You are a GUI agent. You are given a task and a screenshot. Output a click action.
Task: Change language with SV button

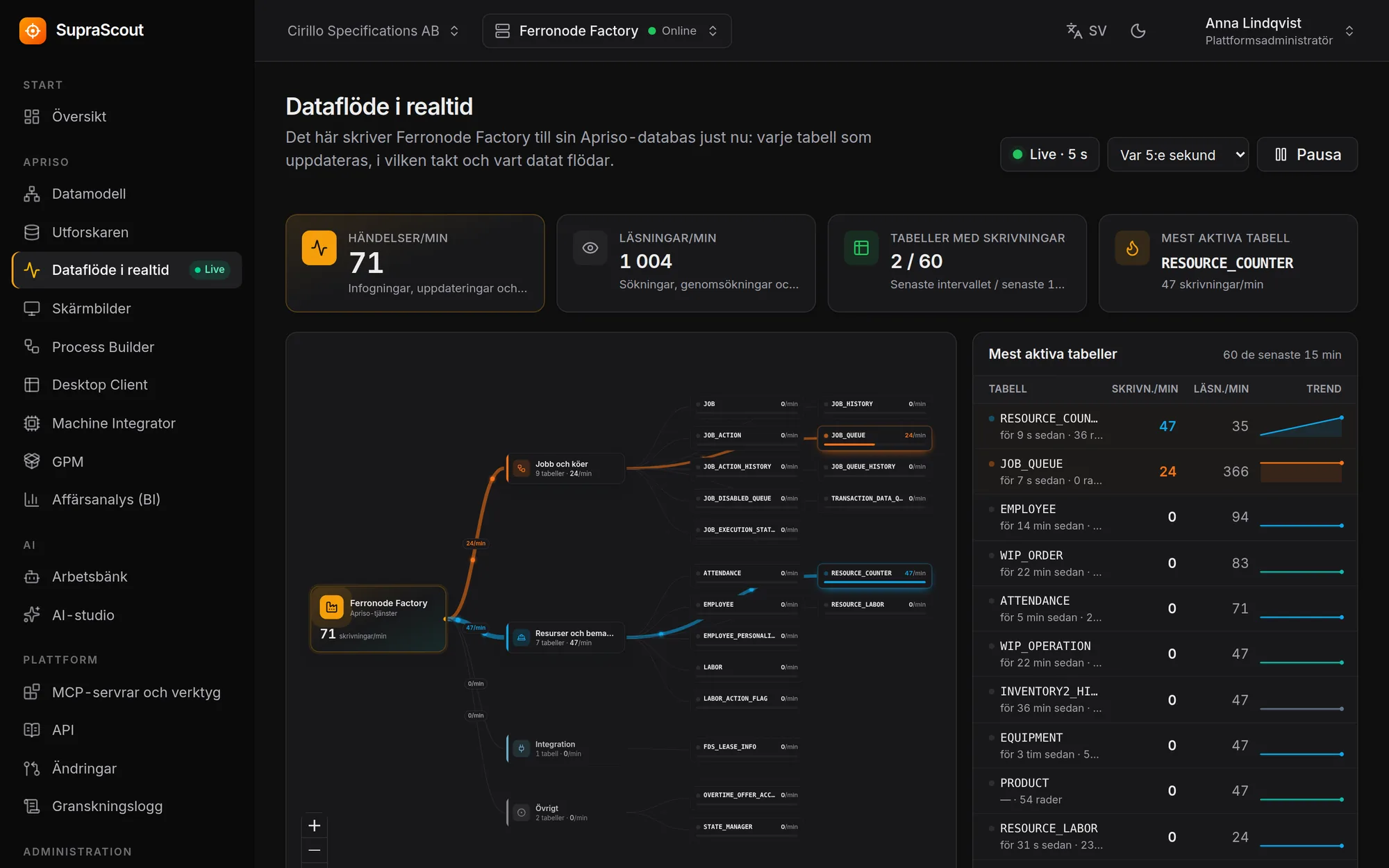pos(1086,31)
